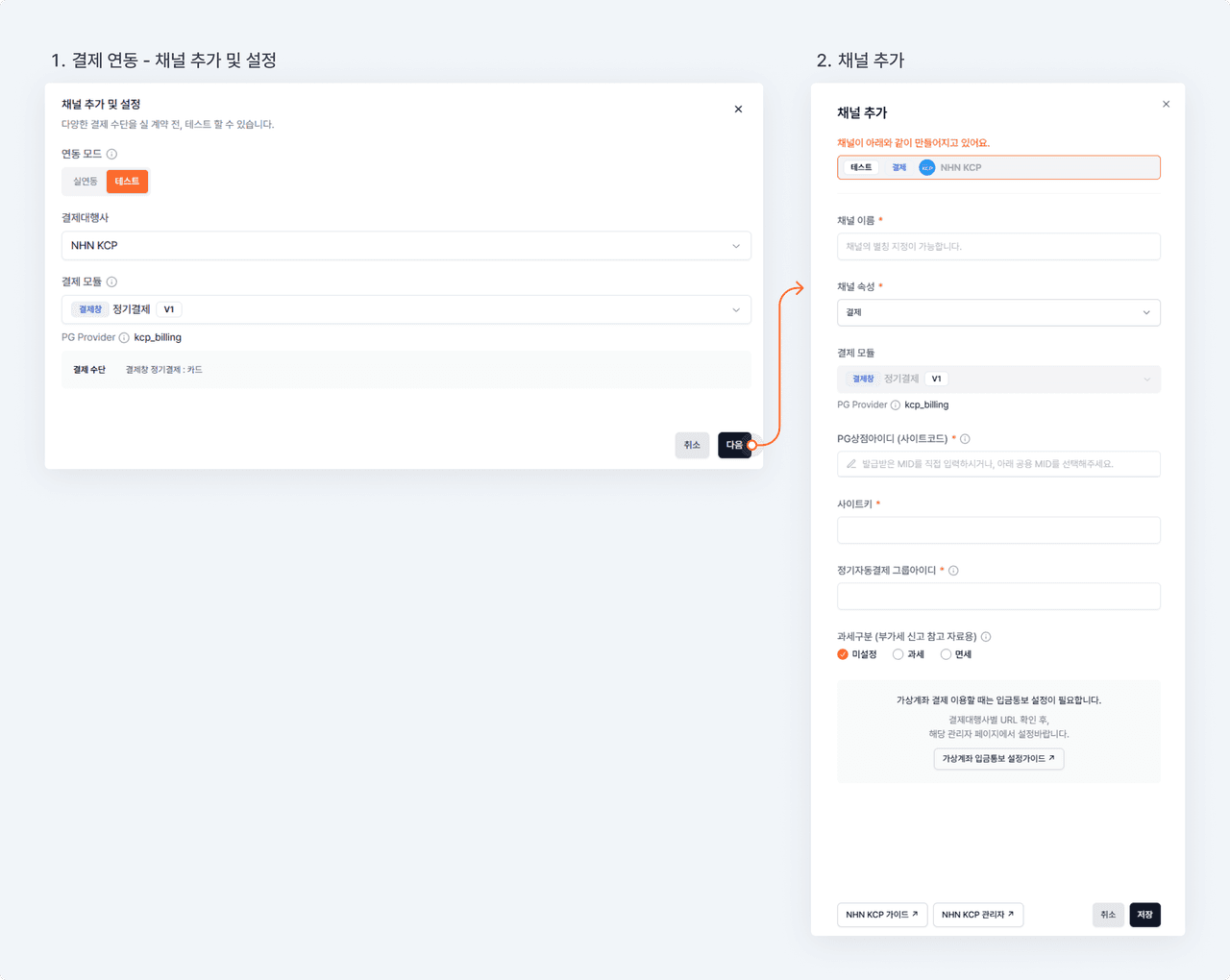Select the 면세 radio option
Screen dimensions: 1230x980
[946, 654]
